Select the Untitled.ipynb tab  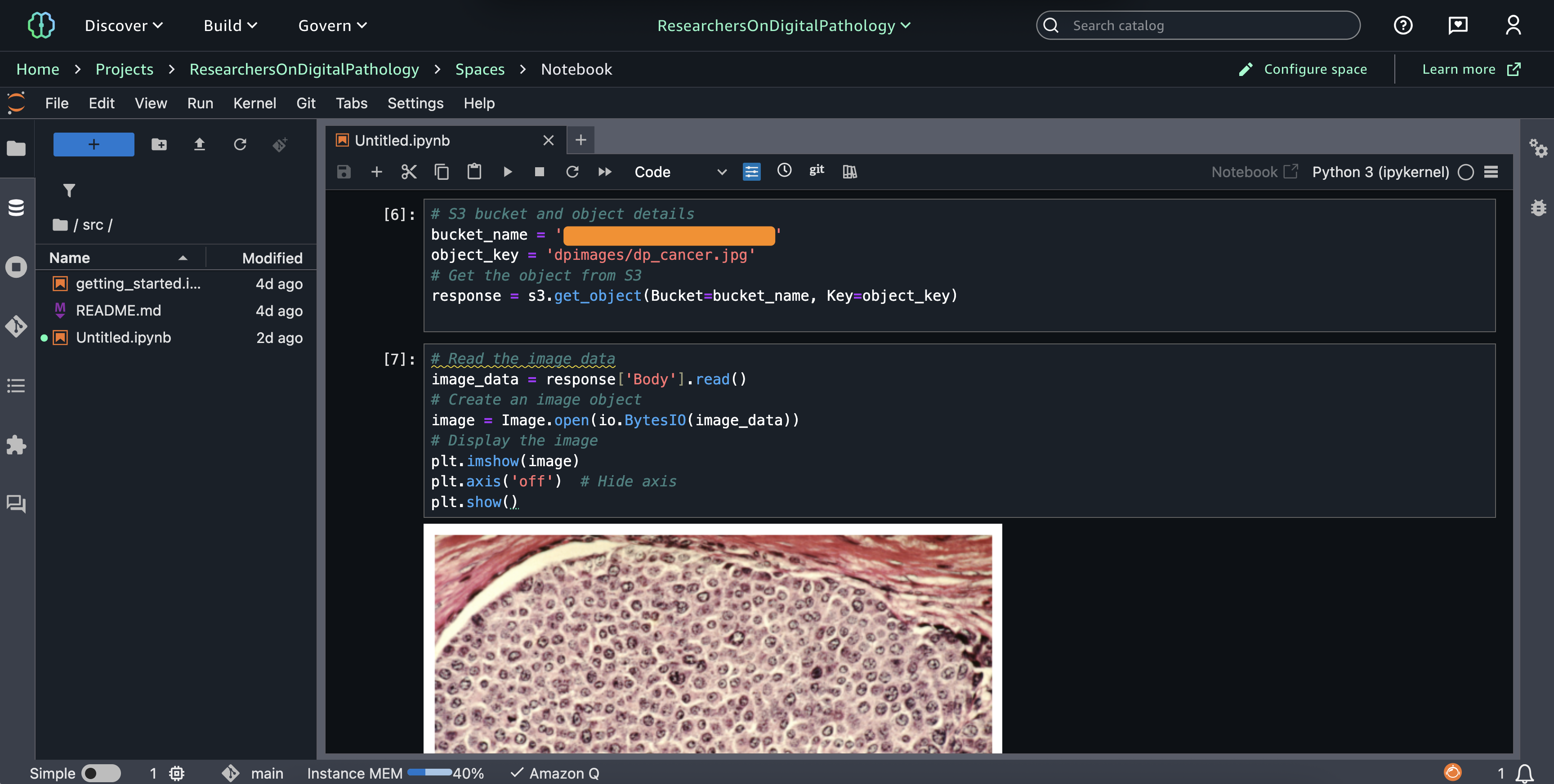pos(402,141)
